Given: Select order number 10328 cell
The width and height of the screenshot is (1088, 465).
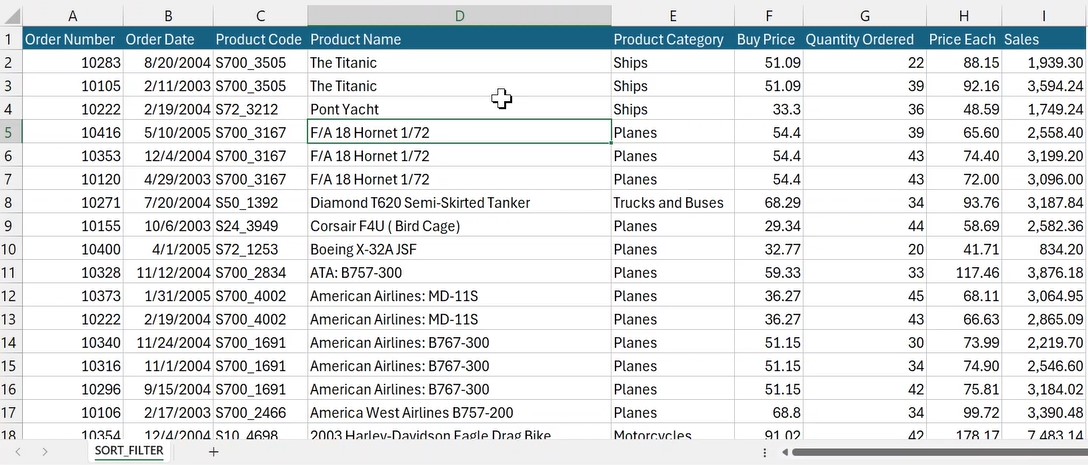Looking at the screenshot, I should [x=72, y=272].
